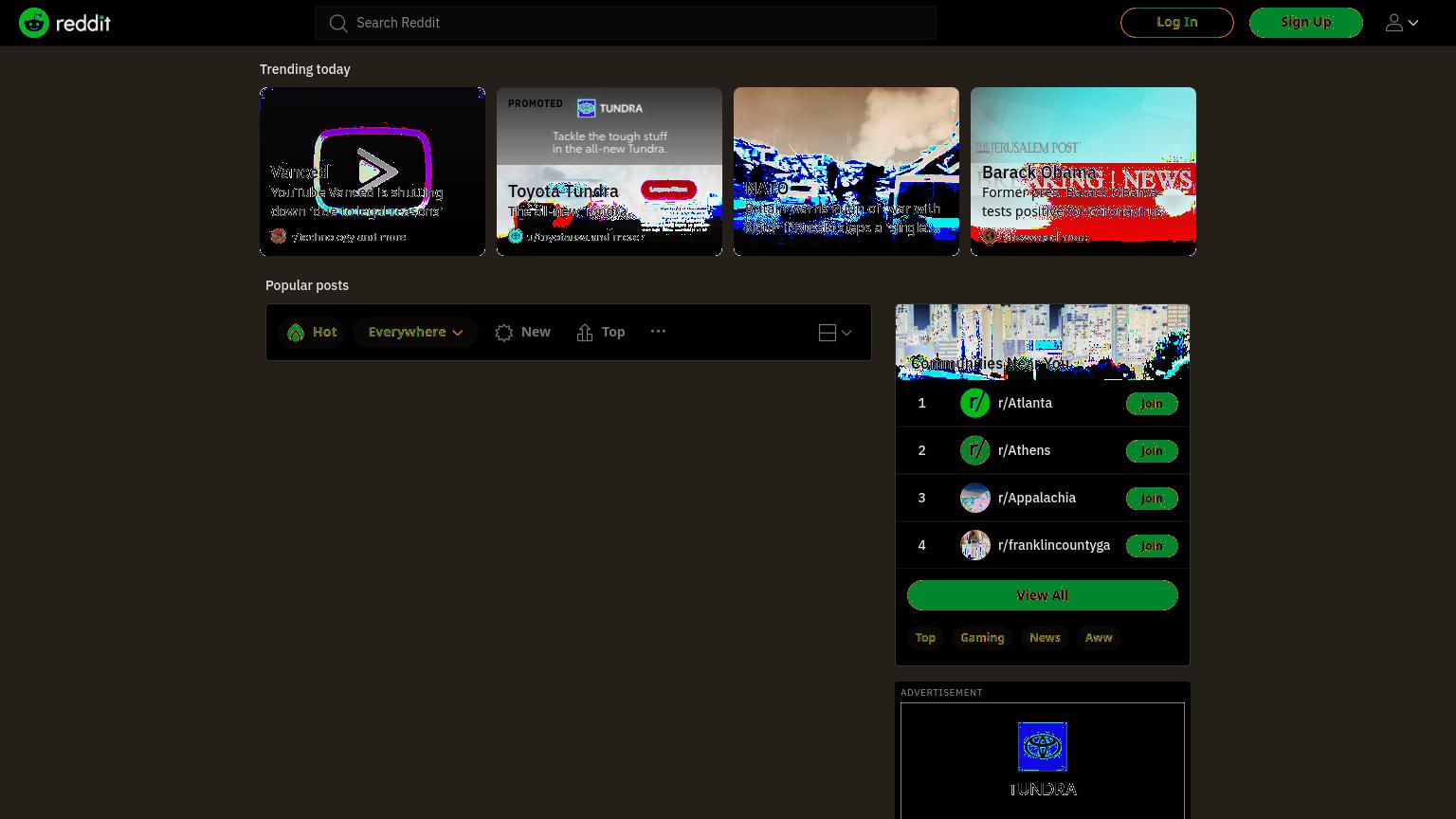Open the Top category tag
Viewport: 1456px width, 819px height.
pyautogui.click(x=925, y=638)
